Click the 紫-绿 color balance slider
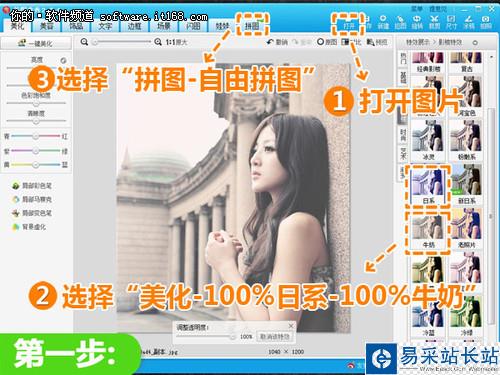This screenshot has height=375, width=500. pyautogui.click(x=36, y=151)
